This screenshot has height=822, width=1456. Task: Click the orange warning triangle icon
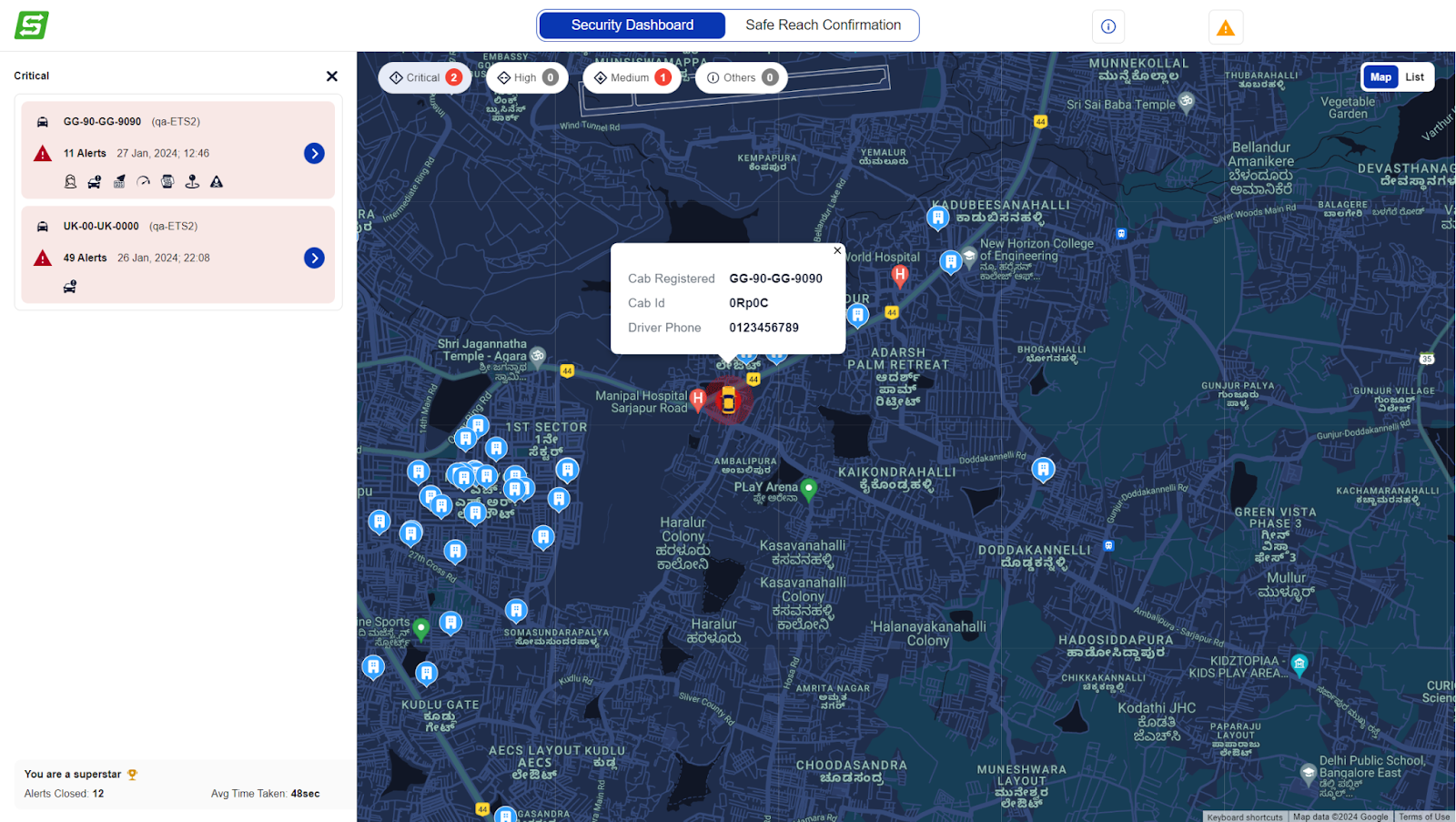tap(1226, 27)
